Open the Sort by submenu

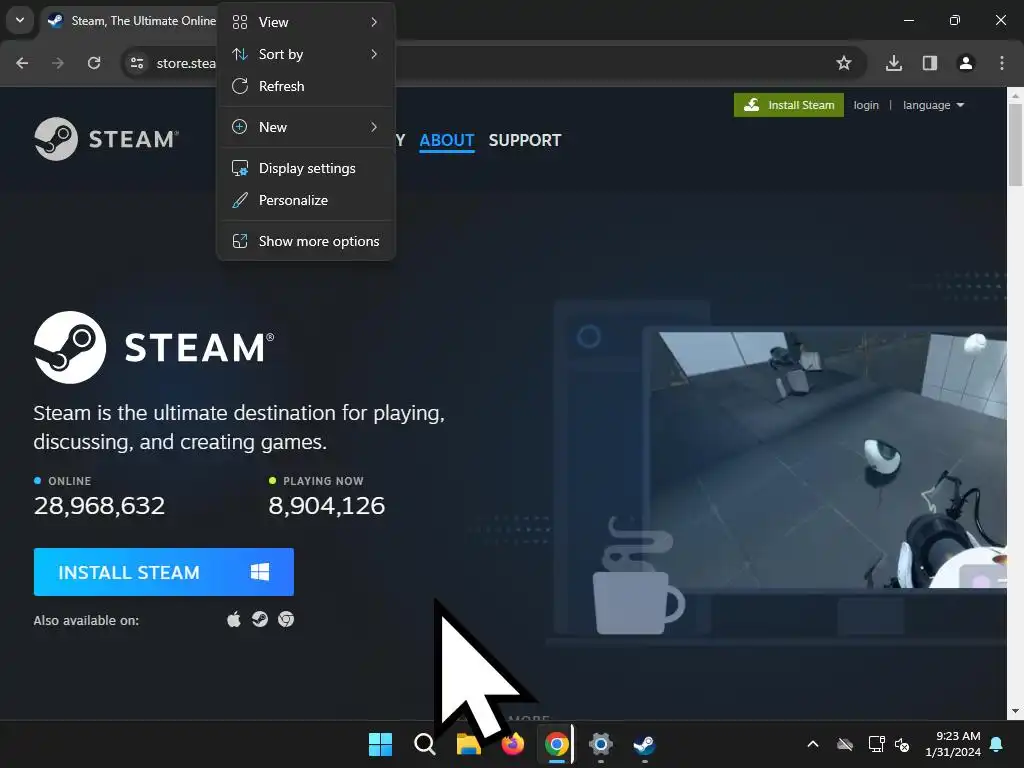pos(306,54)
